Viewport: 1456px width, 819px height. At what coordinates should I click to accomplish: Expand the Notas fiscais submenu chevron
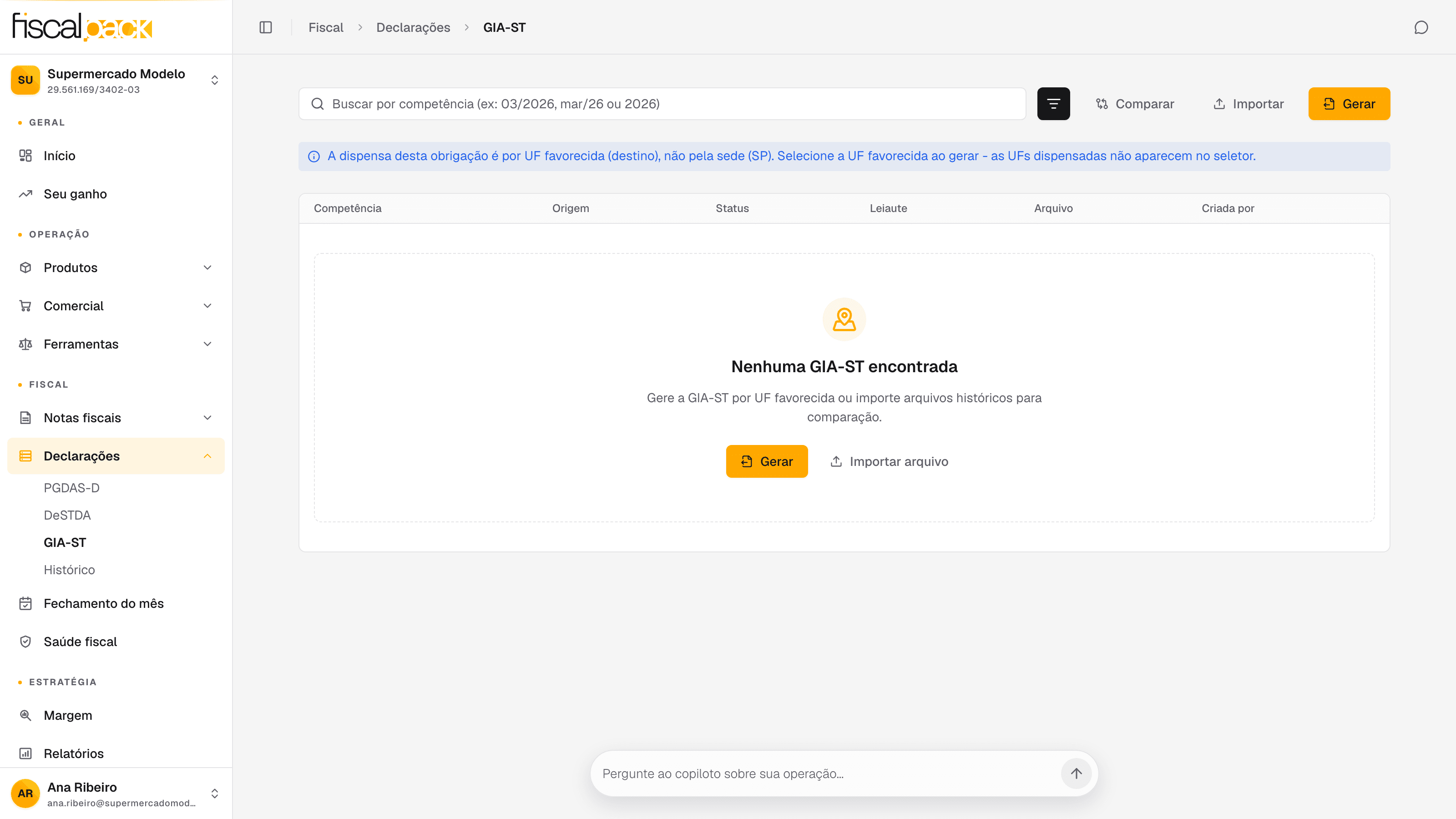[x=207, y=418]
